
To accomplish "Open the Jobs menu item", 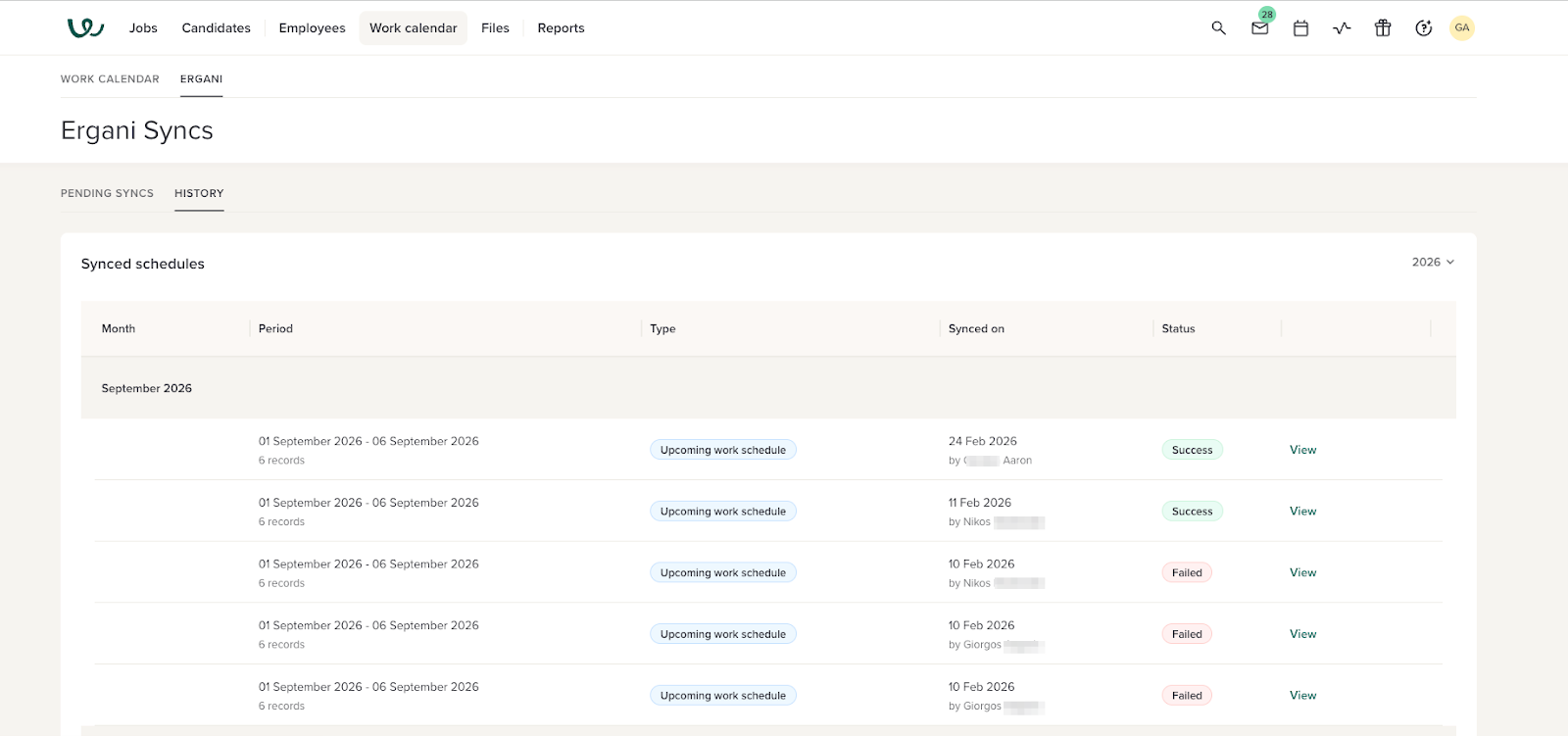I will 143,28.
